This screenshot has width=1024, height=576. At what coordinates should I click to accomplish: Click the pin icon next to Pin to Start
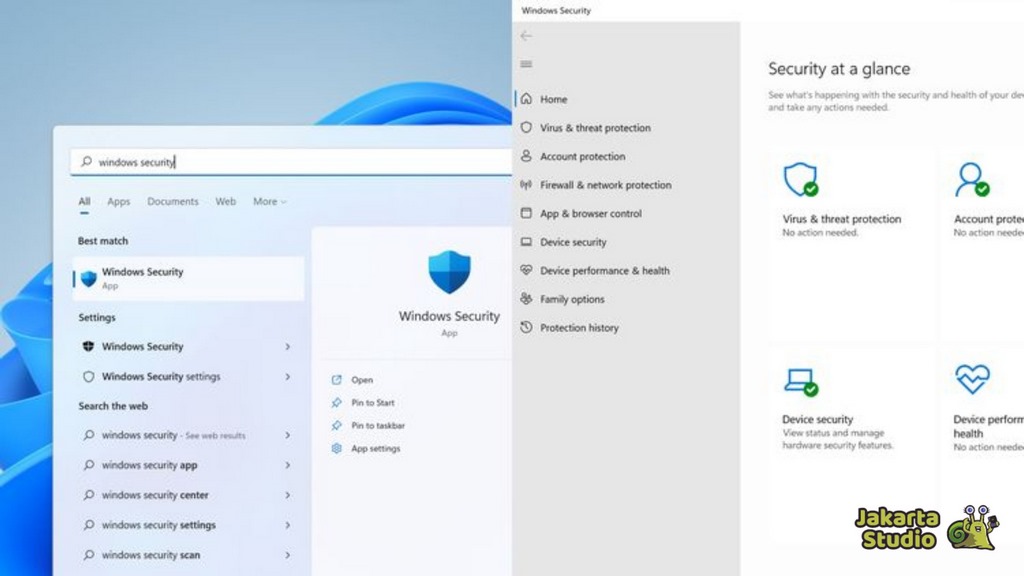(336, 402)
